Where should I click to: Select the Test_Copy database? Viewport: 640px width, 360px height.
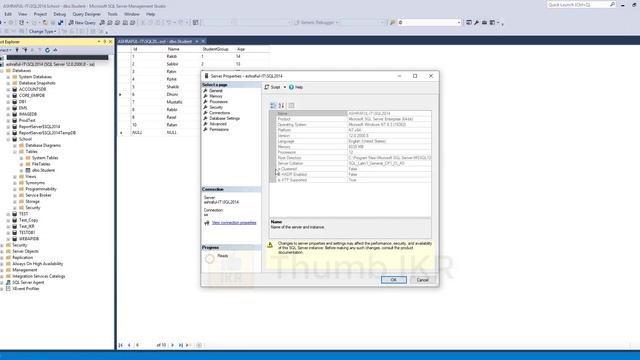click(28, 220)
